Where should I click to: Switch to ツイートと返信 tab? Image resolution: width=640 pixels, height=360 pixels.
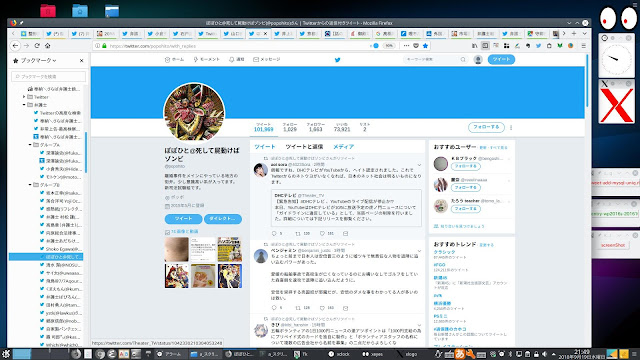point(304,147)
